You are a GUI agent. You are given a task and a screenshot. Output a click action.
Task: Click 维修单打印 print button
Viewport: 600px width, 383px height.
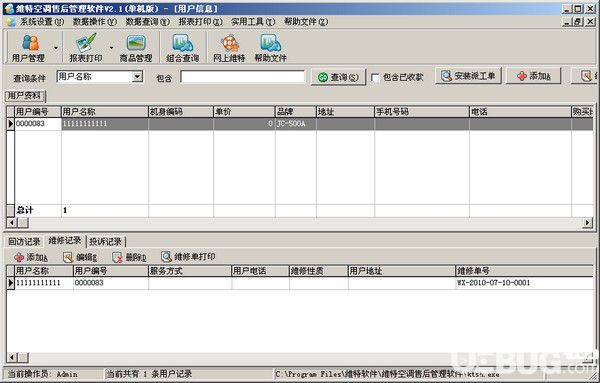pyautogui.click(x=188, y=256)
